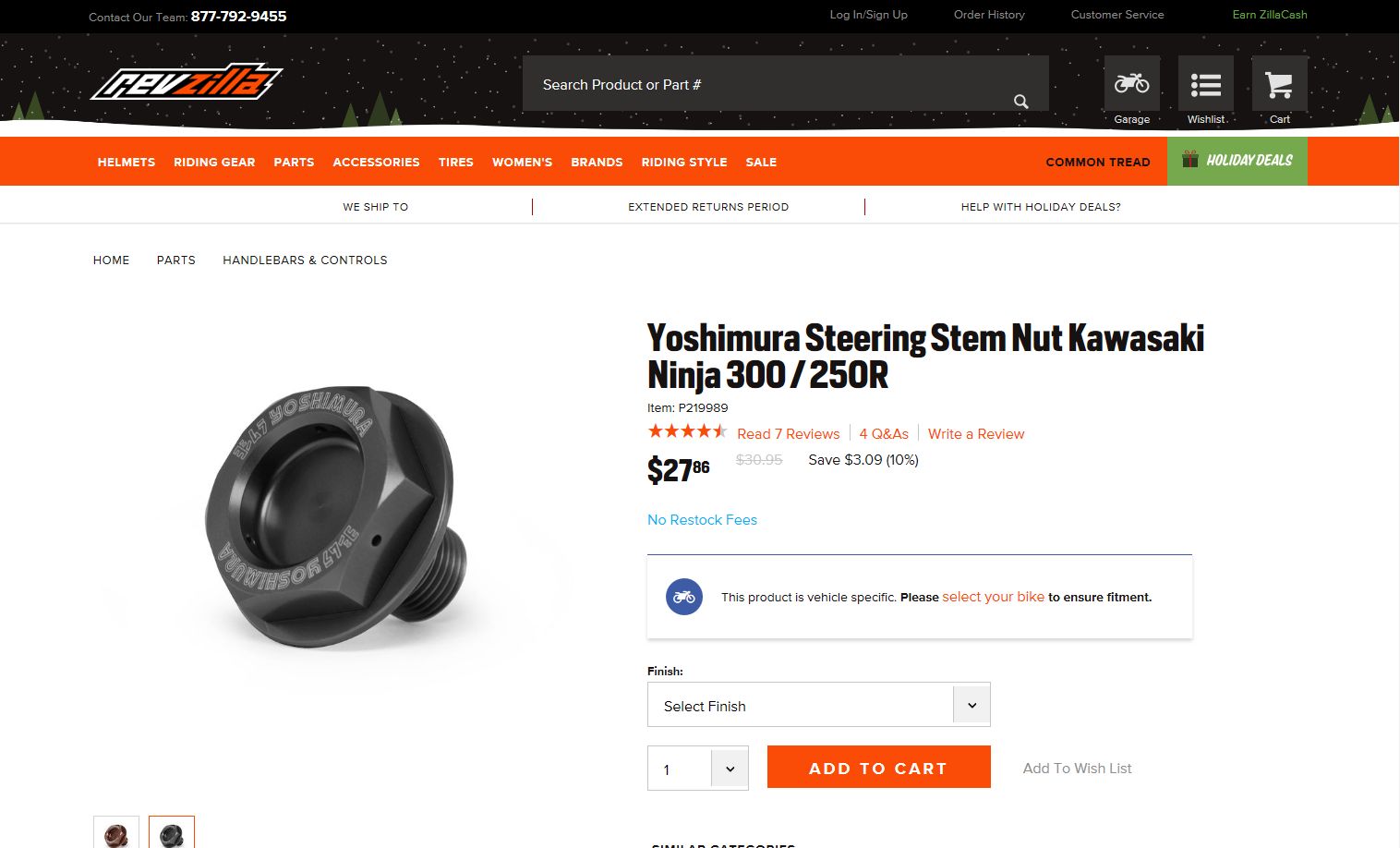Click the star rating icons
Screen dimensions: 1400x848
point(687,431)
